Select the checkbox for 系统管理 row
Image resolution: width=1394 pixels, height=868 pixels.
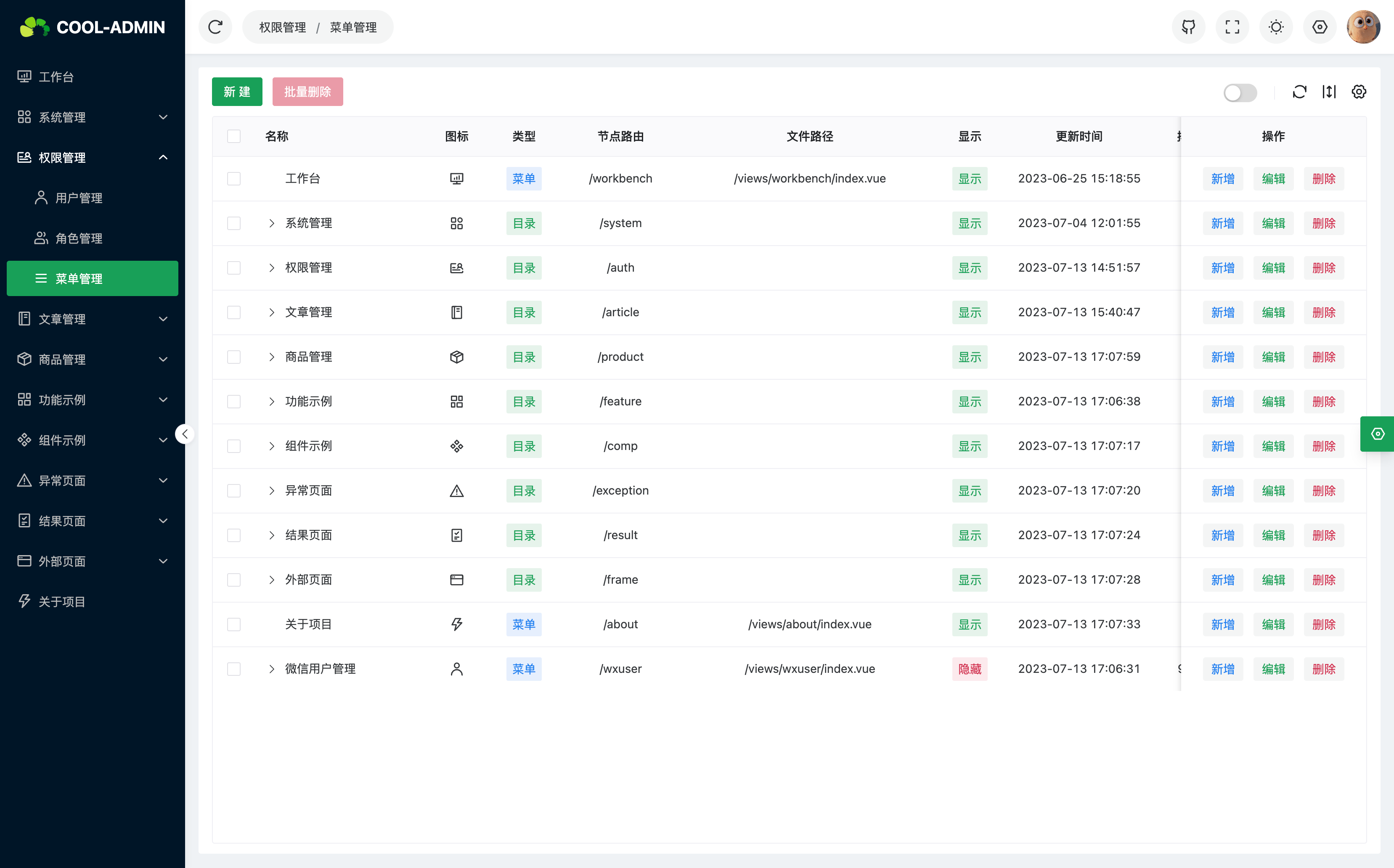click(234, 223)
